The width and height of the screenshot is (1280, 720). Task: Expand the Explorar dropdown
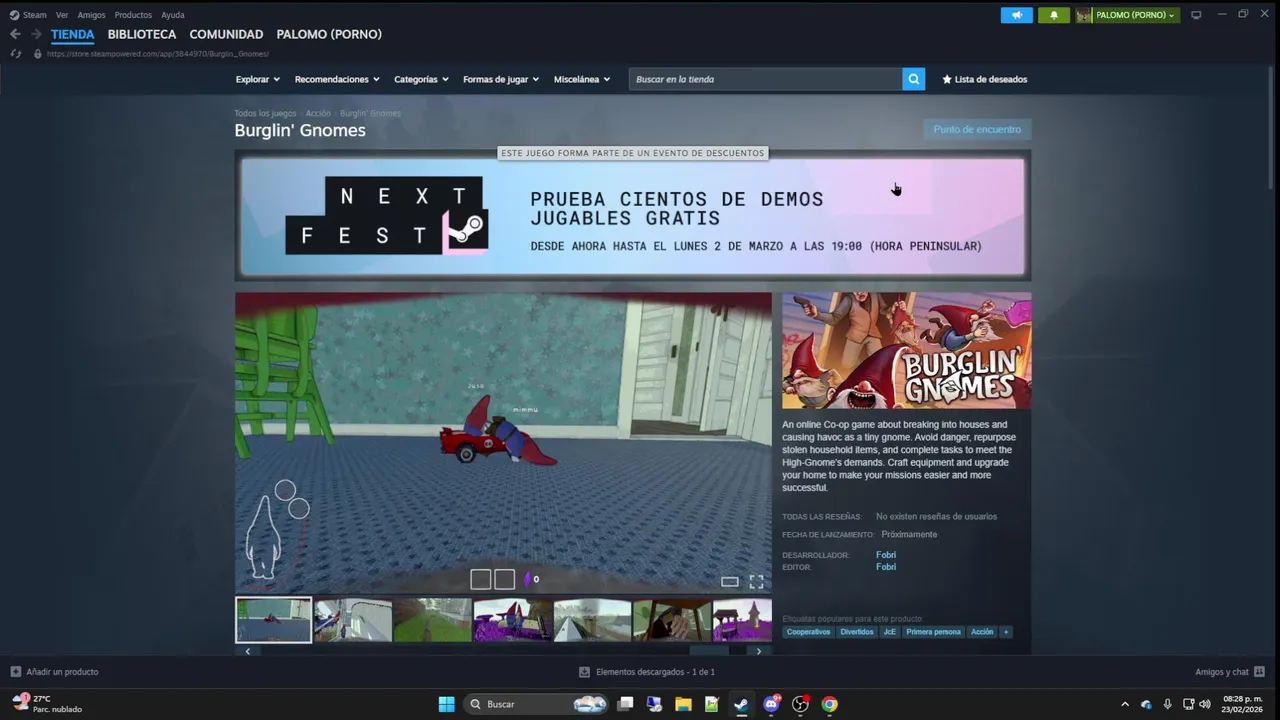click(x=258, y=79)
